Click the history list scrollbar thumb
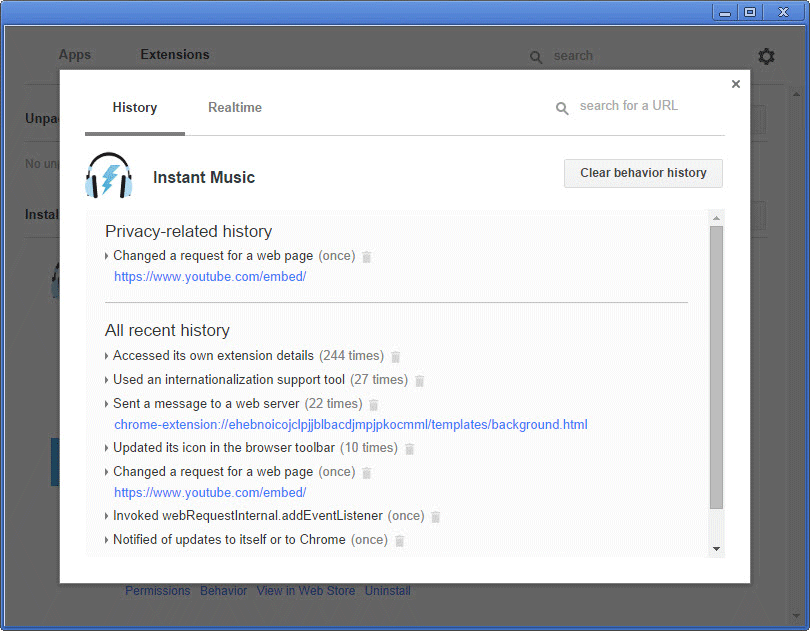810x631 pixels. click(x=716, y=367)
